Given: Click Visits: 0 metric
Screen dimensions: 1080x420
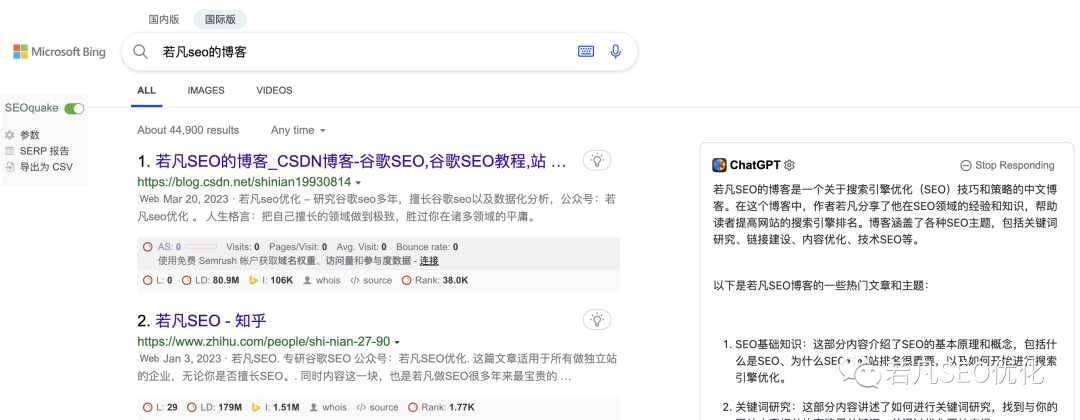Looking at the screenshot, I should point(242,246).
